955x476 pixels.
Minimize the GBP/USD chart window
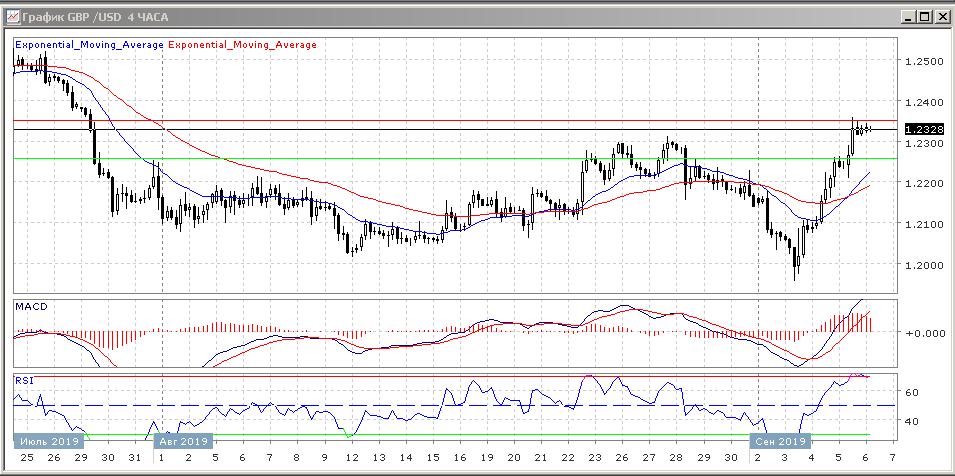907,16
